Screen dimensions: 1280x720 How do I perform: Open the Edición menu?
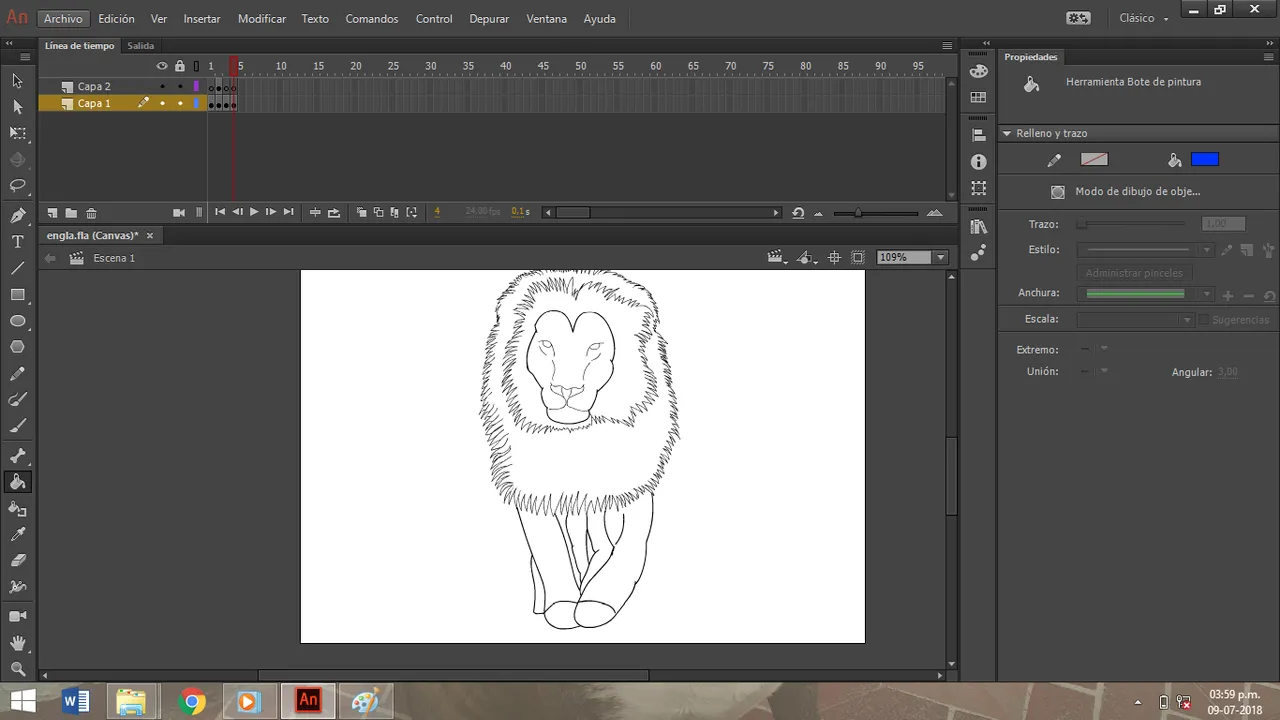(116, 19)
